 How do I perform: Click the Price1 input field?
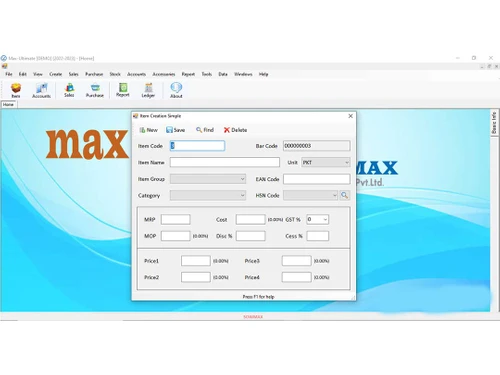click(x=196, y=261)
